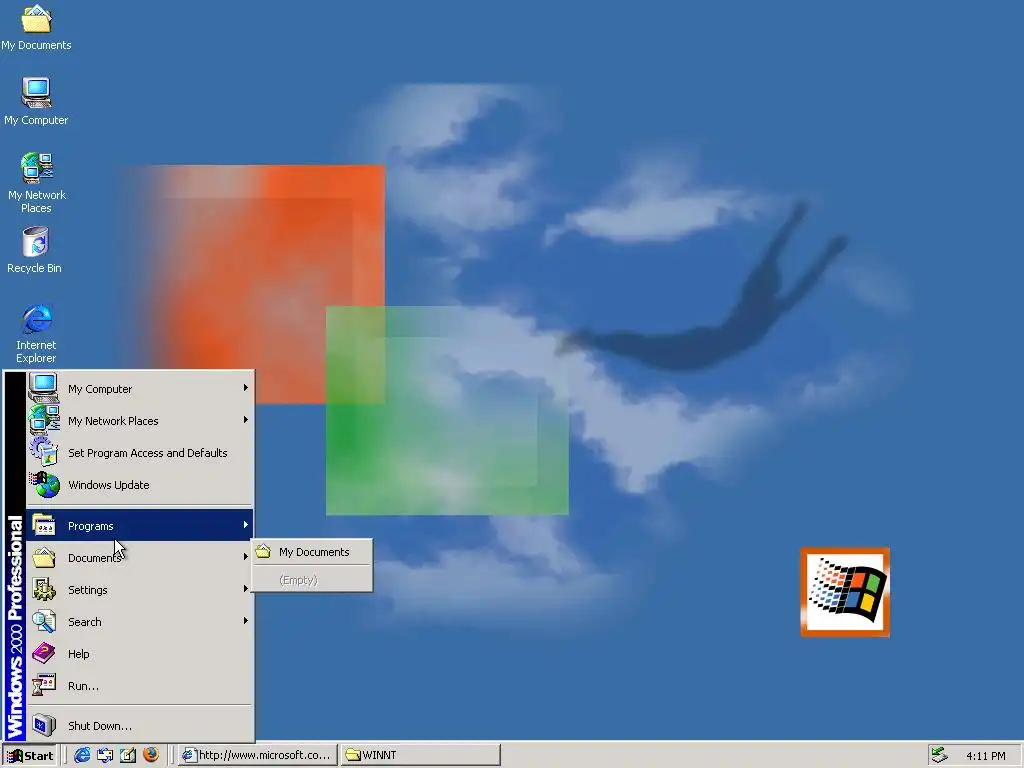Launch Internet Explorer from Quick Launch

click(82, 755)
